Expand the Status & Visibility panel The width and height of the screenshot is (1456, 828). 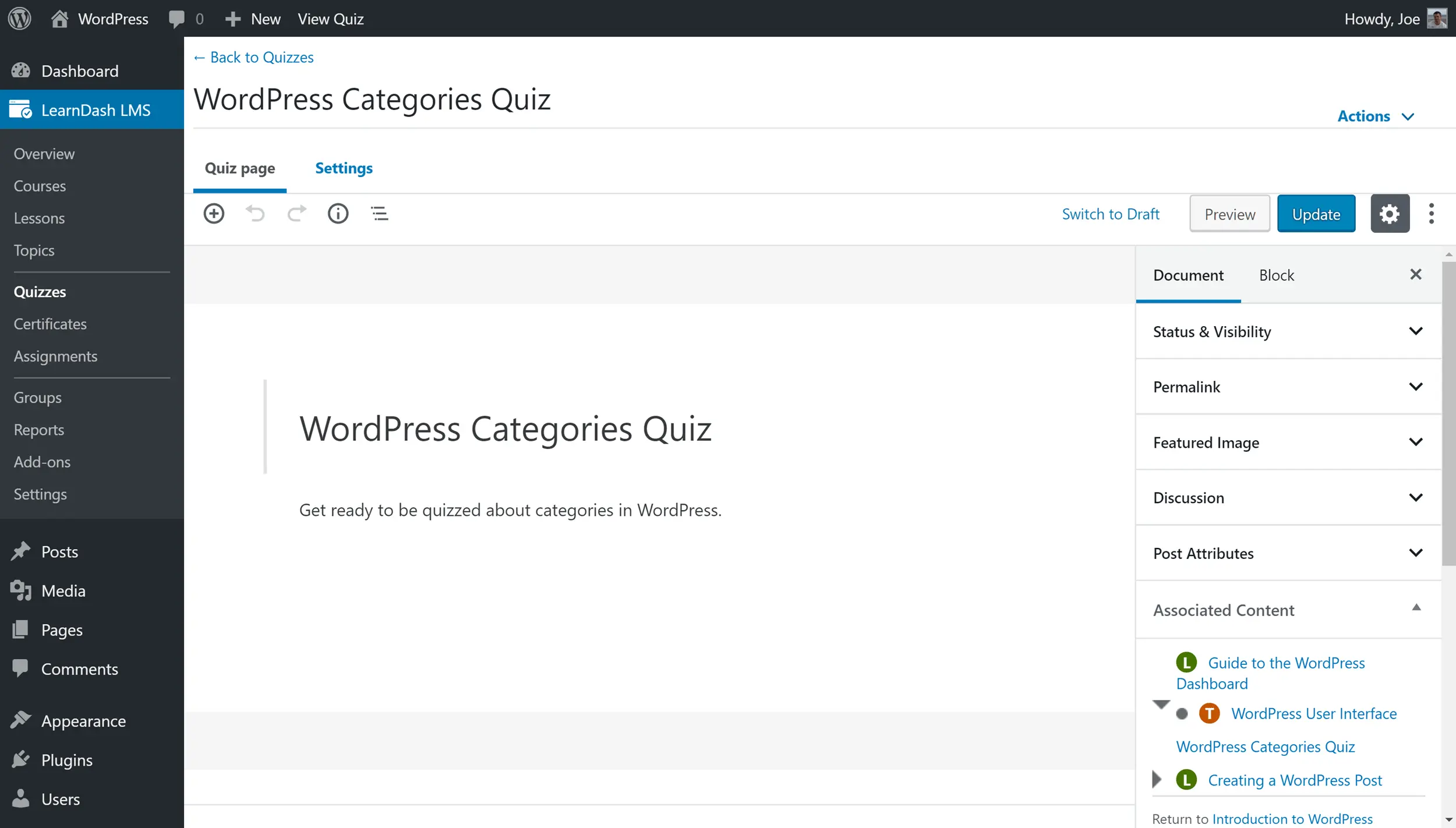1288,331
